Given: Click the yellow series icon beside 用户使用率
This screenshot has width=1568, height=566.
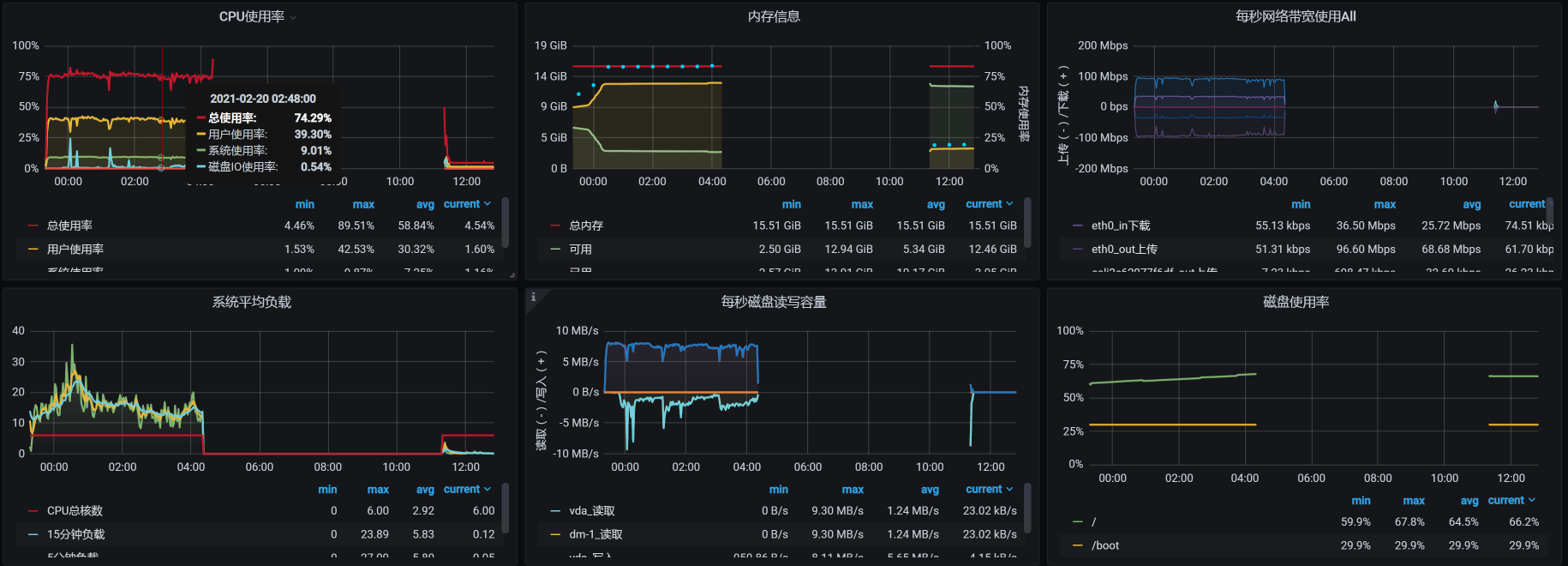Looking at the screenshot, I should pos(33,249).
